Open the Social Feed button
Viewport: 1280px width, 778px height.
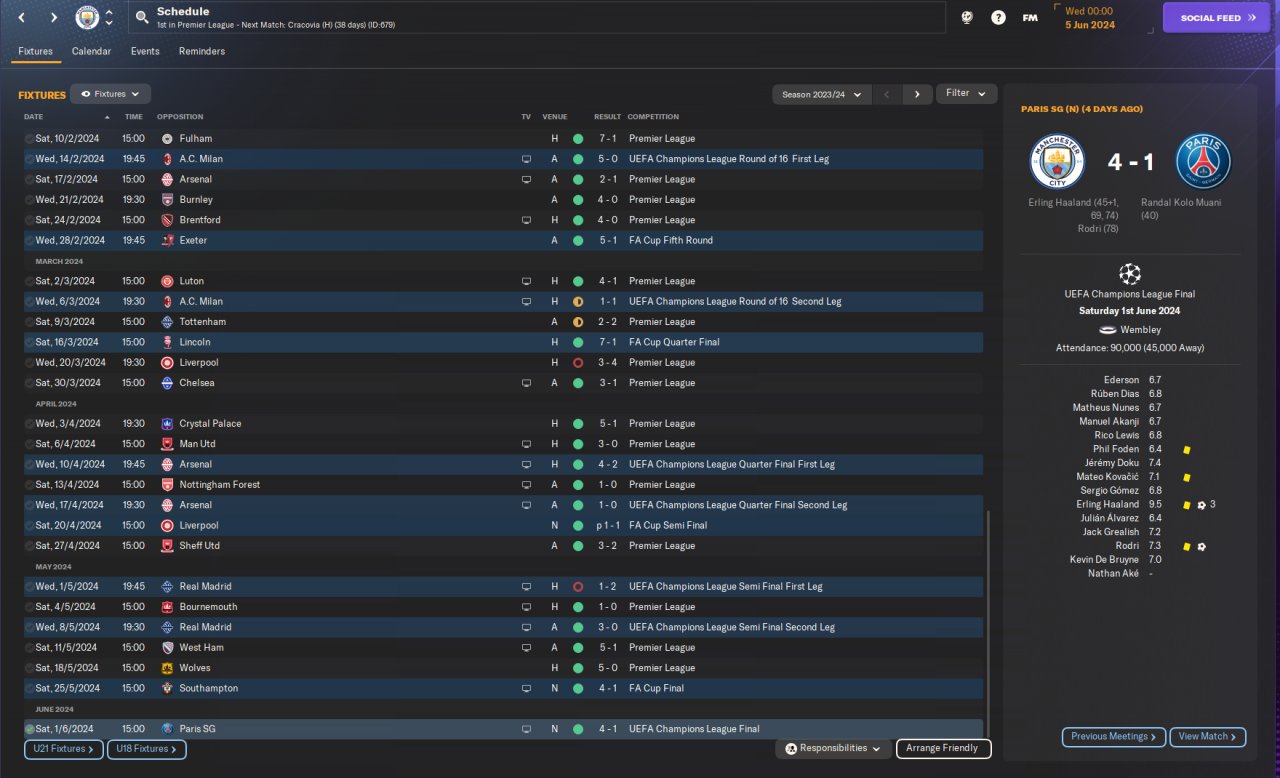point(1217,17)
